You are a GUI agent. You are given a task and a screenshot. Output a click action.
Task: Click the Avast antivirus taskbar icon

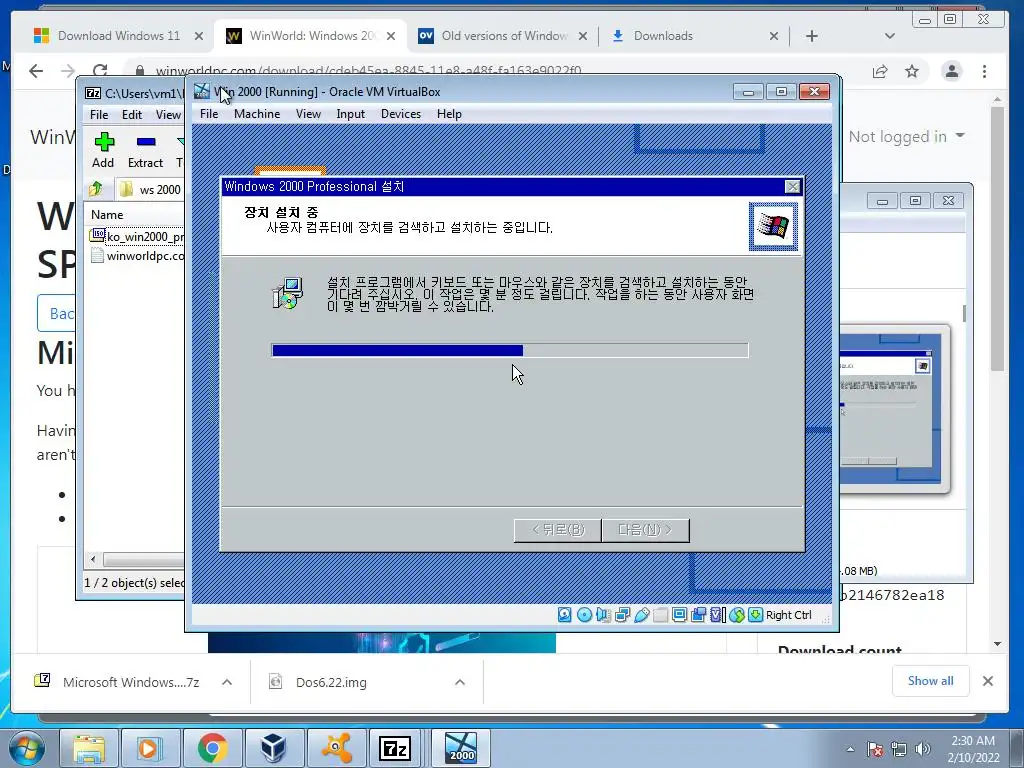336,748
